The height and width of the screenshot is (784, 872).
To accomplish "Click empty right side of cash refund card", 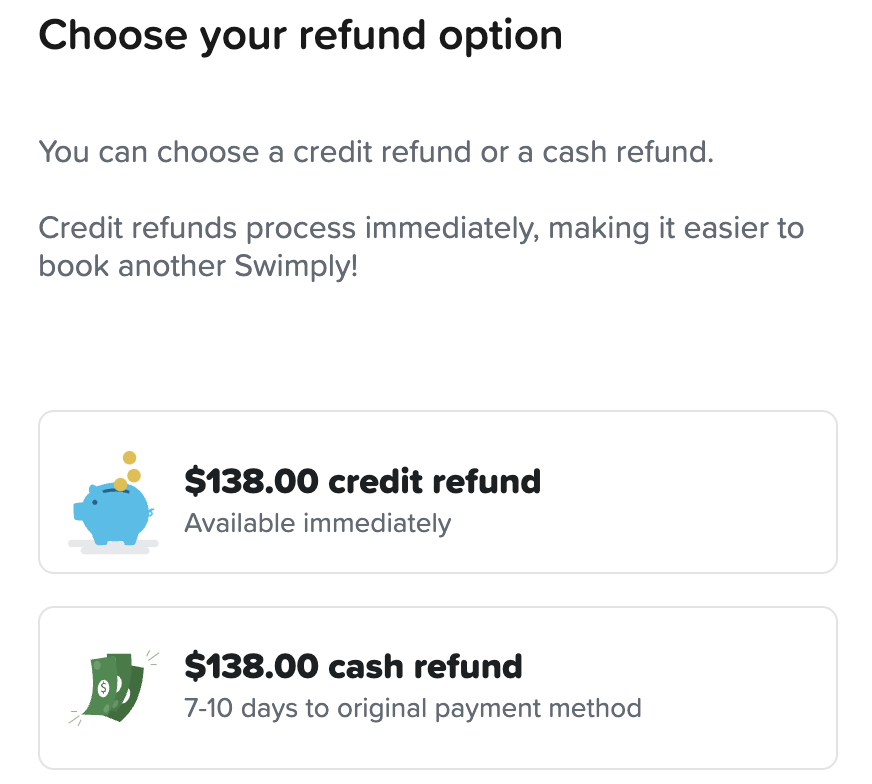I will [x=740, y=687].
